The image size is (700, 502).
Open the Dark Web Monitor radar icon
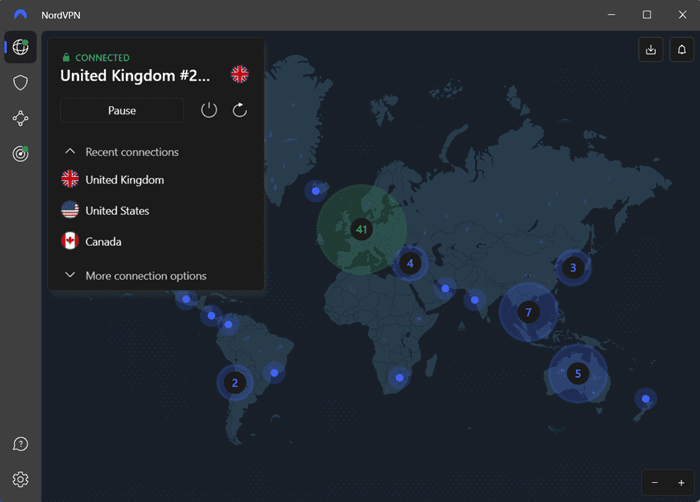click(x=21, y=154)
